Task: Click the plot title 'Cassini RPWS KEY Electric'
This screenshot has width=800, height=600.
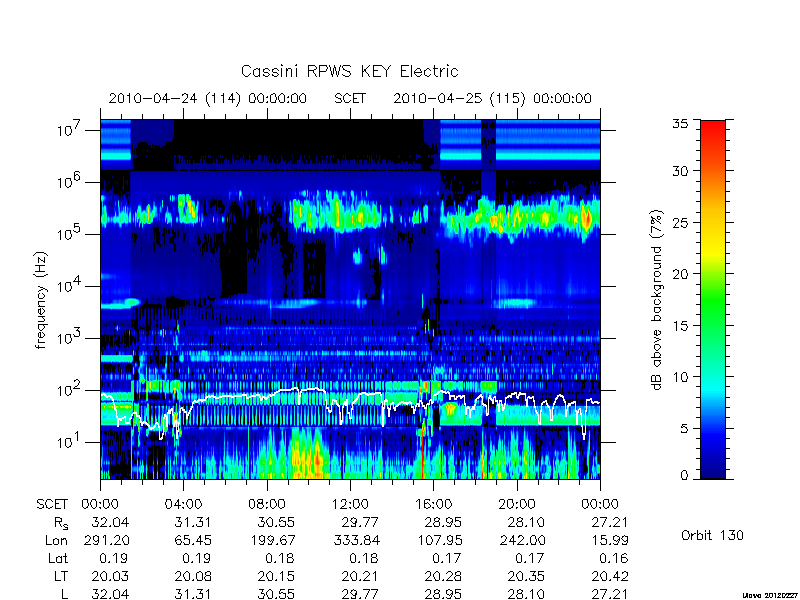Action: (349, 71)
